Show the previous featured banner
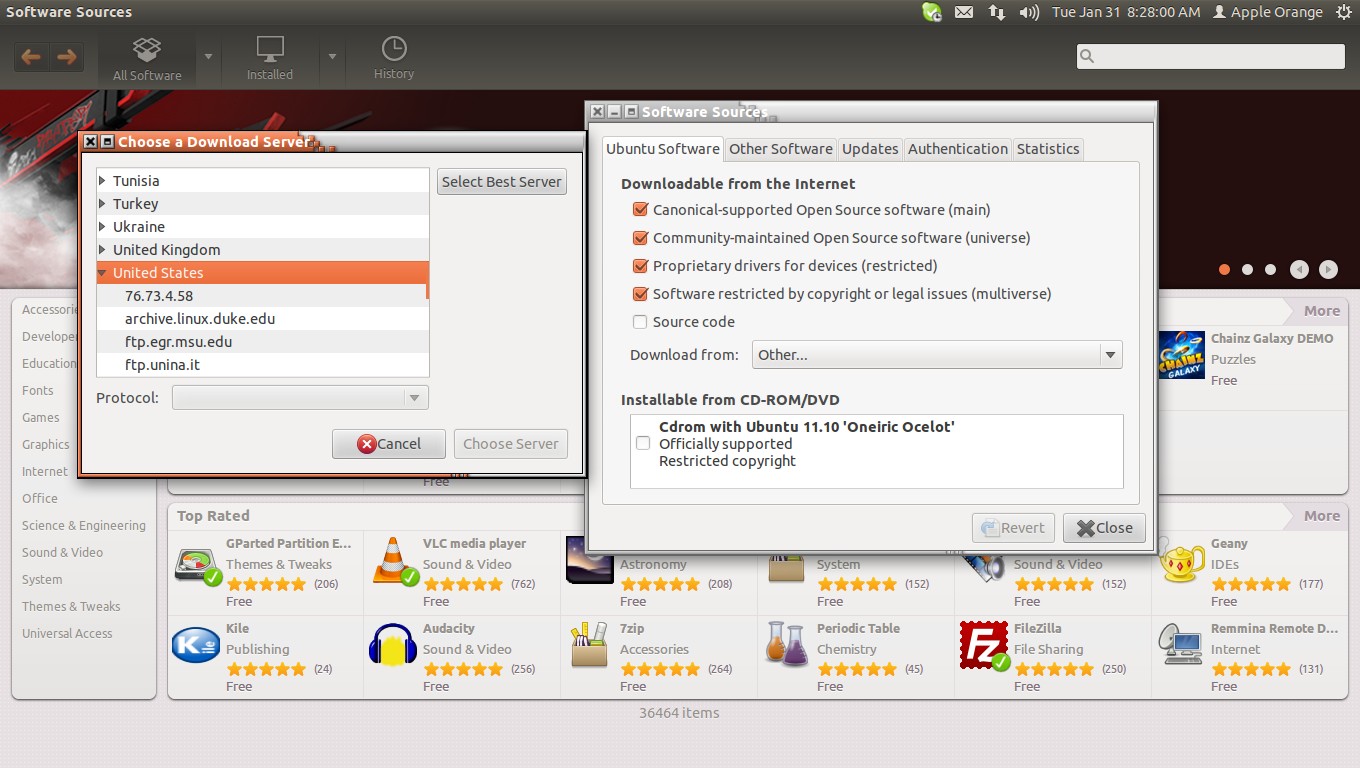This screenshot has height=768, width=1360. (1299, 269)
